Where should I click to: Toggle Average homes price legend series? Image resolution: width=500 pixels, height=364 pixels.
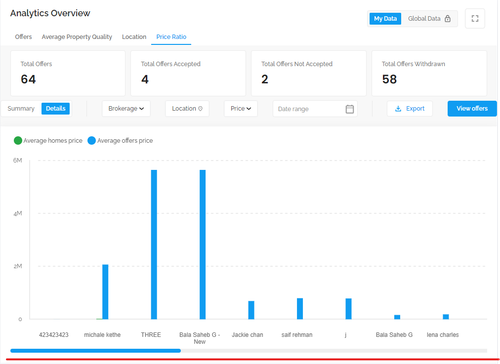click(x=48, y=141)
